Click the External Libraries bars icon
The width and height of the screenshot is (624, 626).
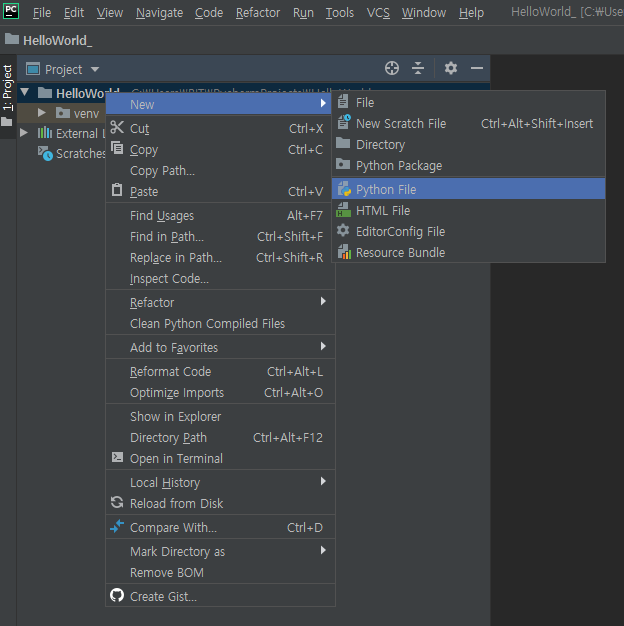click(x=45, y=133)
